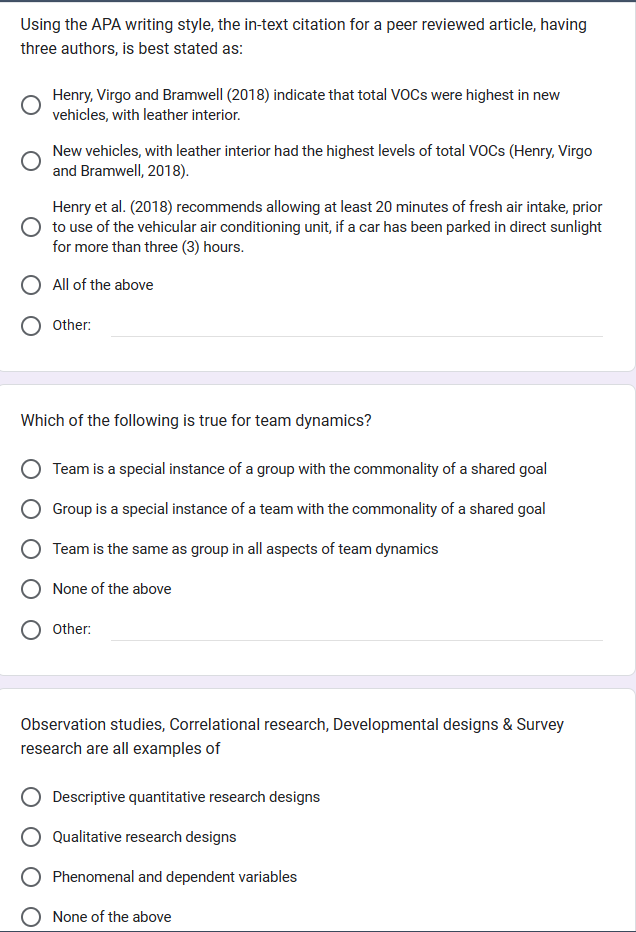The height and width of the screenshot is (932, 636).
Task: Pick 'None of the above' for research designs question
Action: point(31,917)
